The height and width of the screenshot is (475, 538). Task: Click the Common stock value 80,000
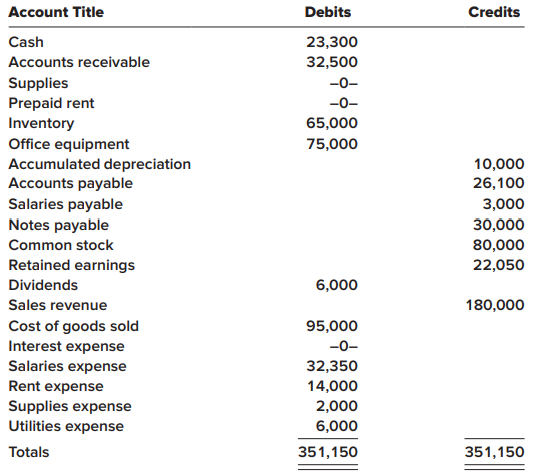[x=499, y=245]
